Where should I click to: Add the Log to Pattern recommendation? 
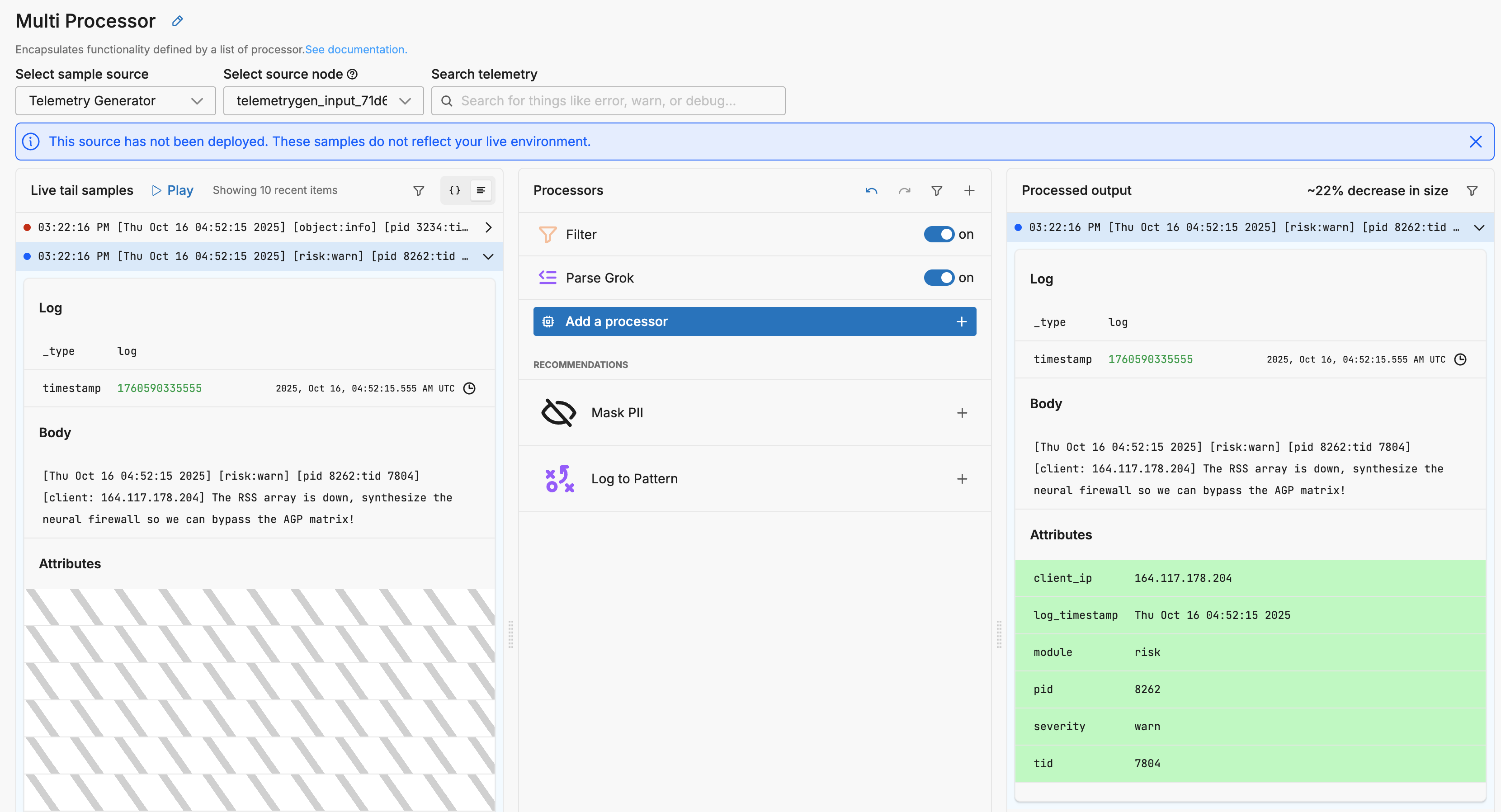(x=962, y=479)
